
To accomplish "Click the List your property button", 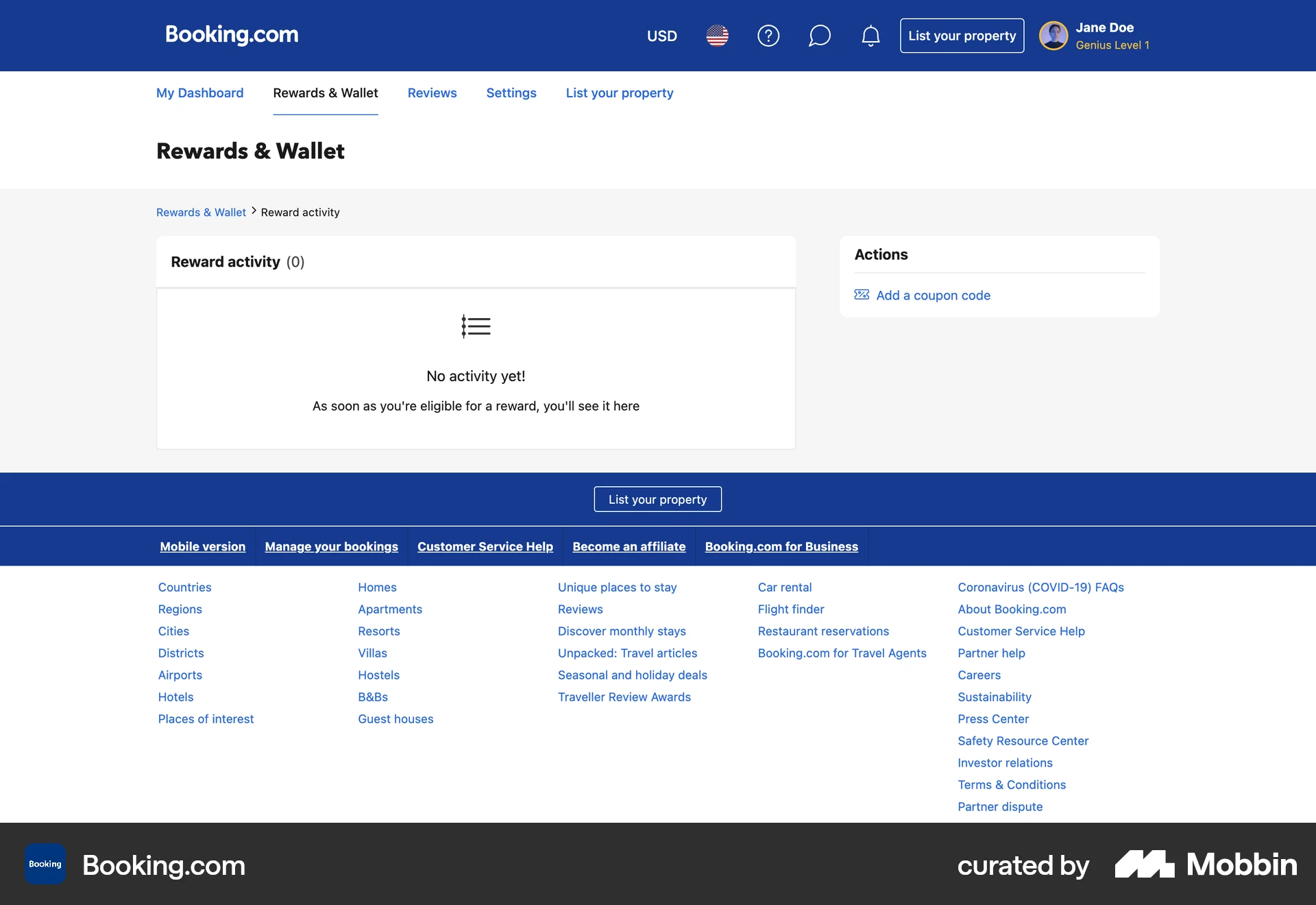I will point(962,36).
